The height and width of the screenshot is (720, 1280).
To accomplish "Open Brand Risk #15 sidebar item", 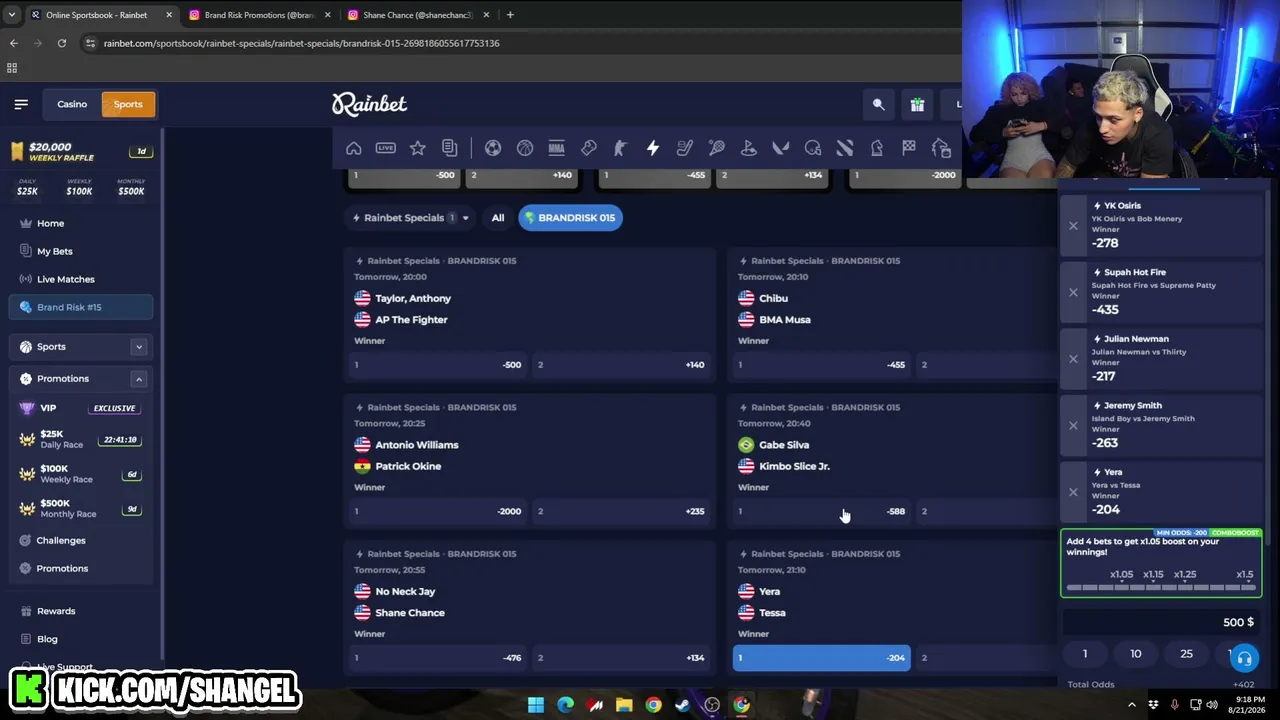I will coord(80,307).
